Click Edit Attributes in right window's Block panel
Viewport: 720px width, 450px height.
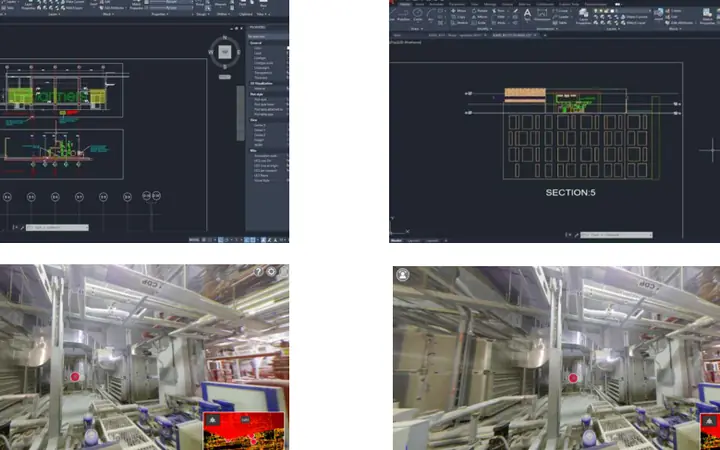[680, 22]
